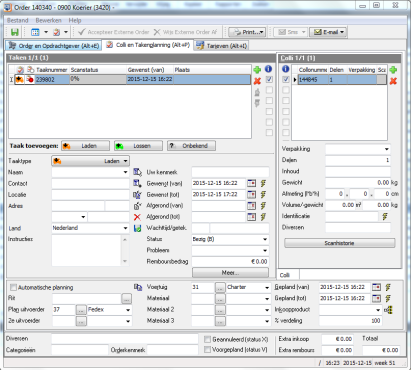
Task: Click address book icon next to Naam
Action: coord(137,172)
